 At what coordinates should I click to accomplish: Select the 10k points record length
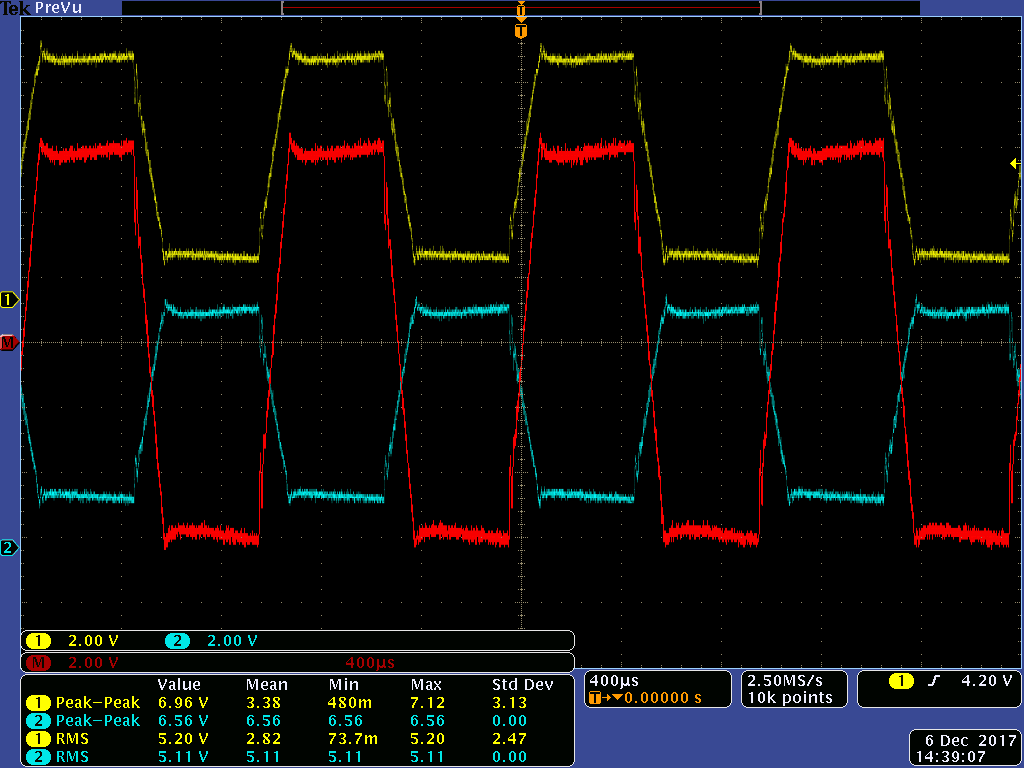788,697
